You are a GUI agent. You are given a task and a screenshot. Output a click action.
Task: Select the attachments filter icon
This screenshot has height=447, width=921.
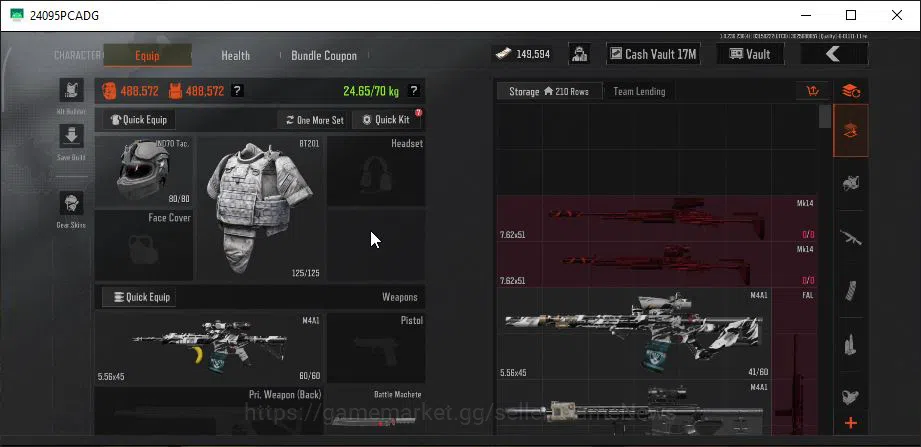pyautogui.click(x=851, y=396)
